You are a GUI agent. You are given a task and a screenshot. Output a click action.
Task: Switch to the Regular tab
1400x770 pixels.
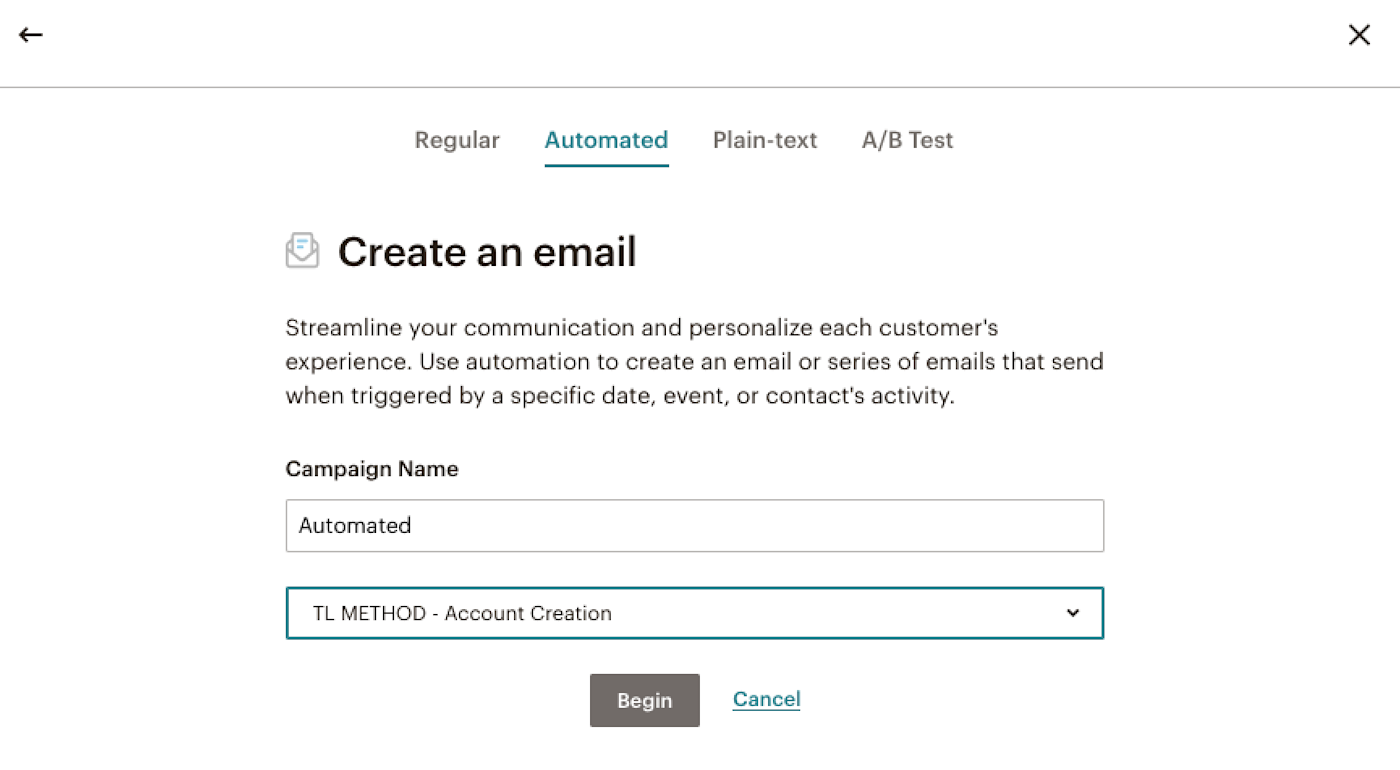tap(457, 140)
